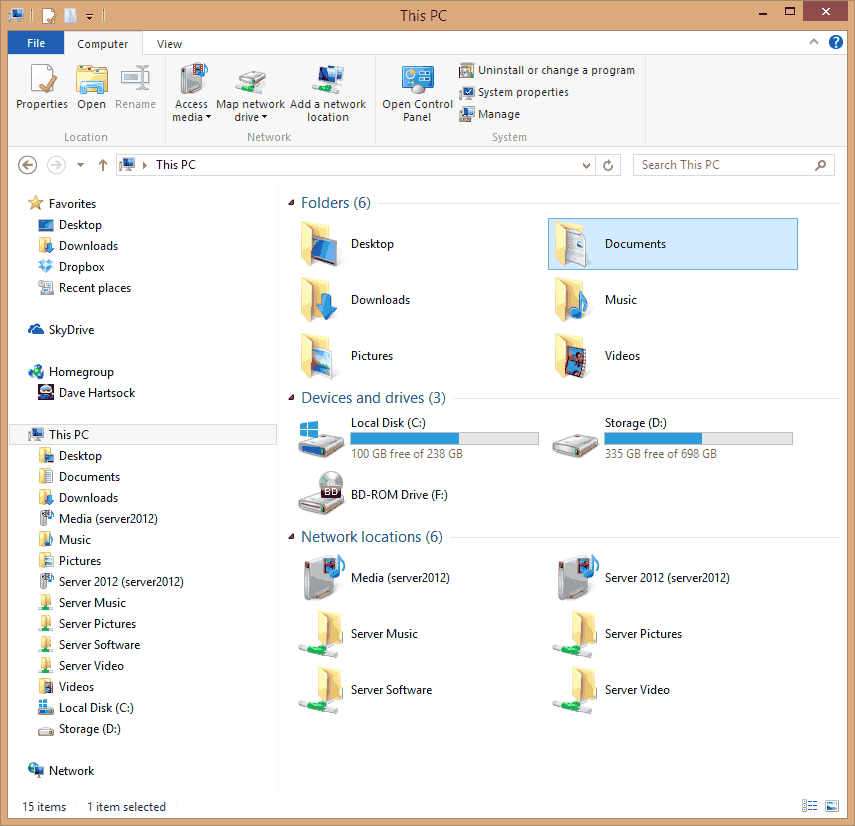Click the address bar This PC path
This screenshot has height=826, width=855.
[176, 165]
